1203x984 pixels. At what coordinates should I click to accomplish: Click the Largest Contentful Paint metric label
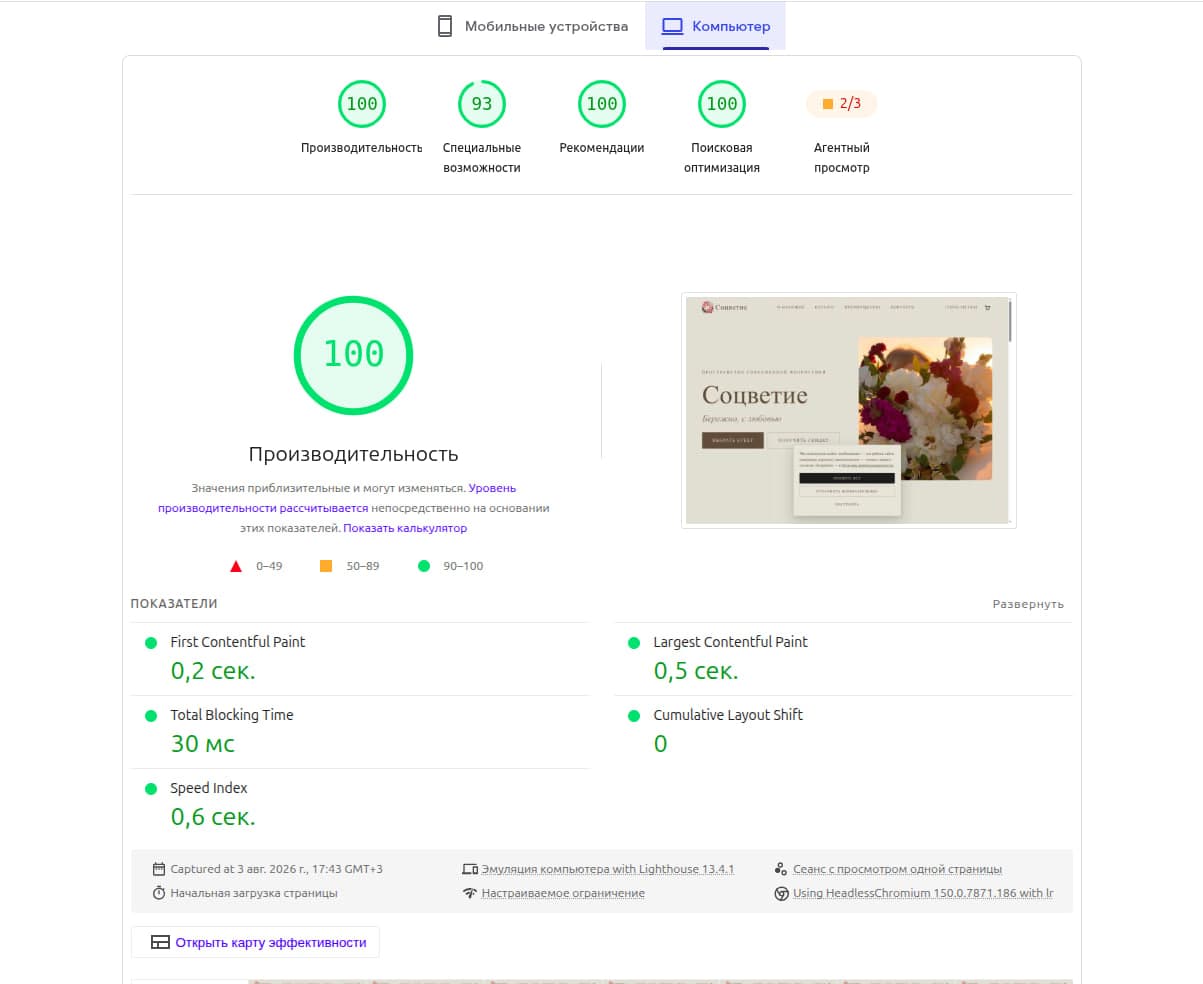[x=730, y=642]
